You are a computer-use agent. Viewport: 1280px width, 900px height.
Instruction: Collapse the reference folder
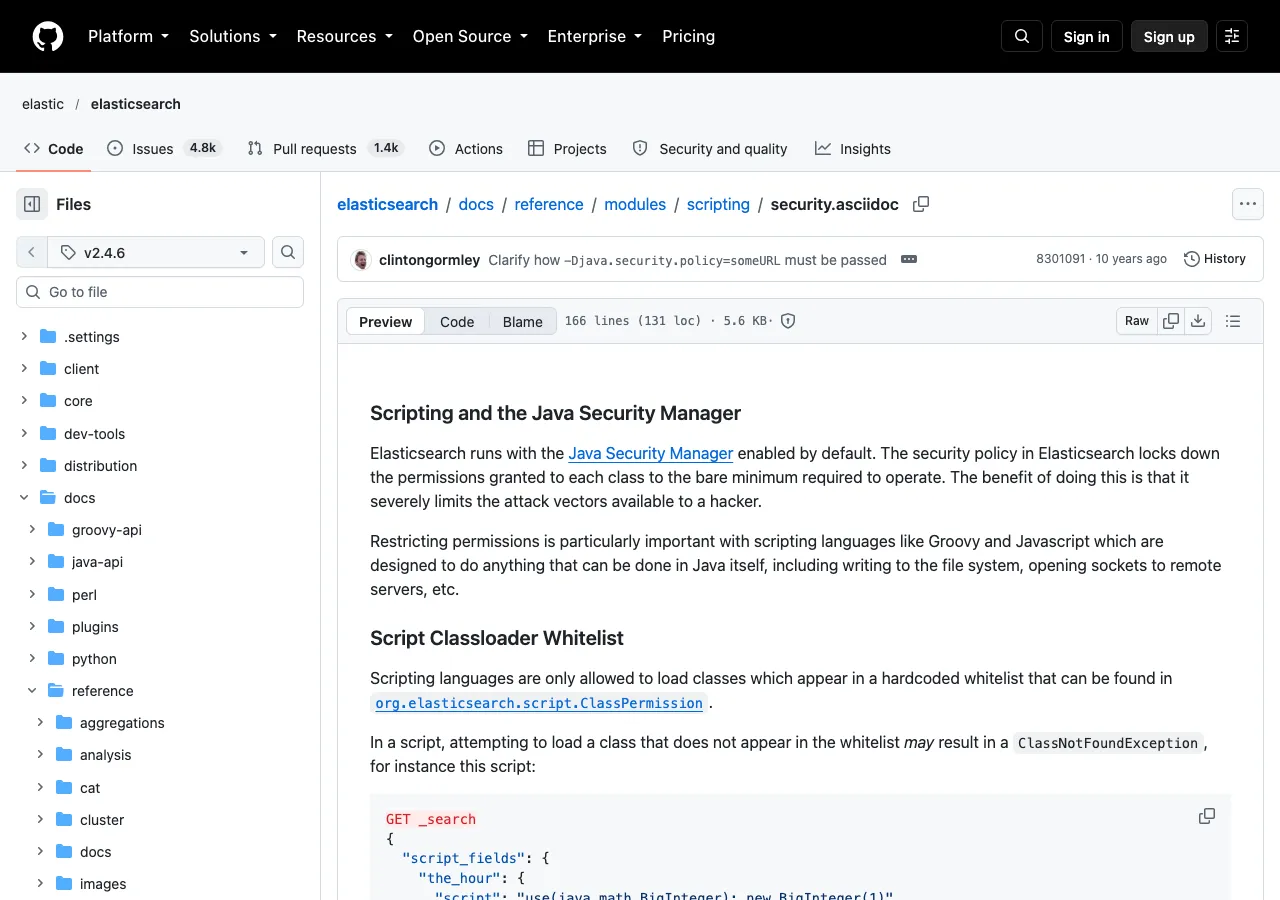pyautogui.click(x=32, y=691)
